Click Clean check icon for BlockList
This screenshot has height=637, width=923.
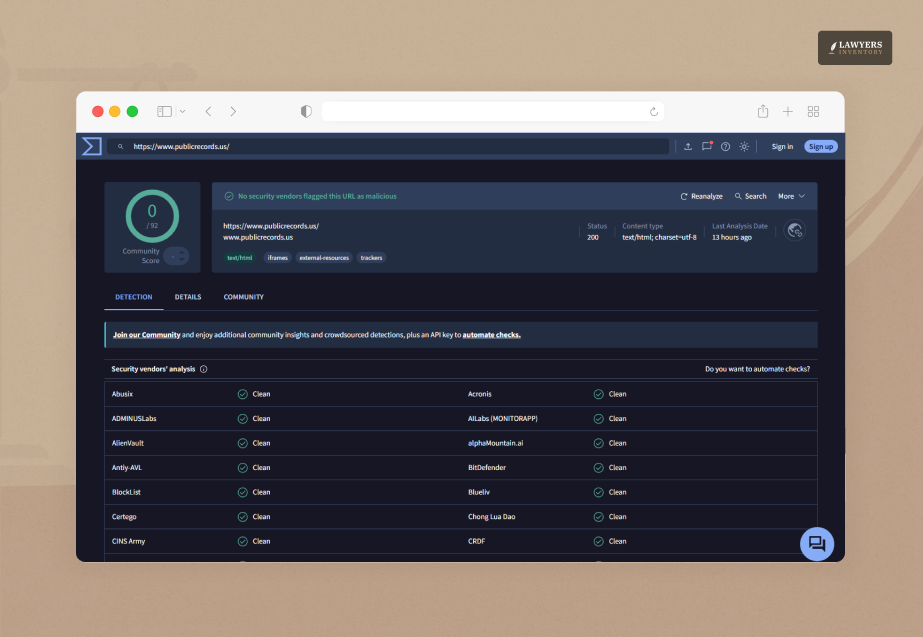tap(243, 492)
